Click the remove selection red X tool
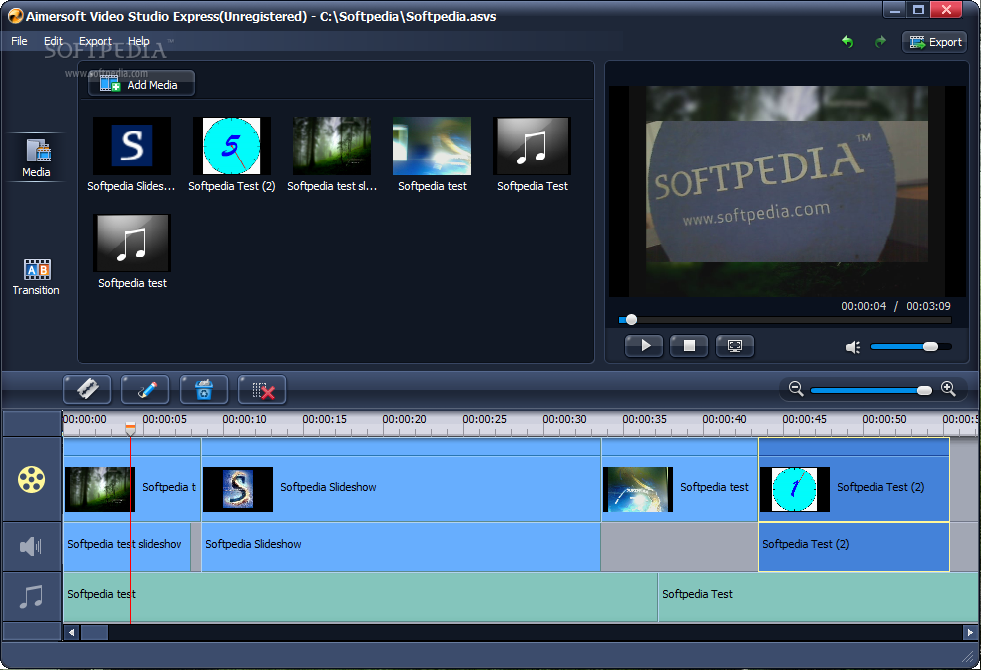This screenshot has width=981, height=670. [262, 390]
